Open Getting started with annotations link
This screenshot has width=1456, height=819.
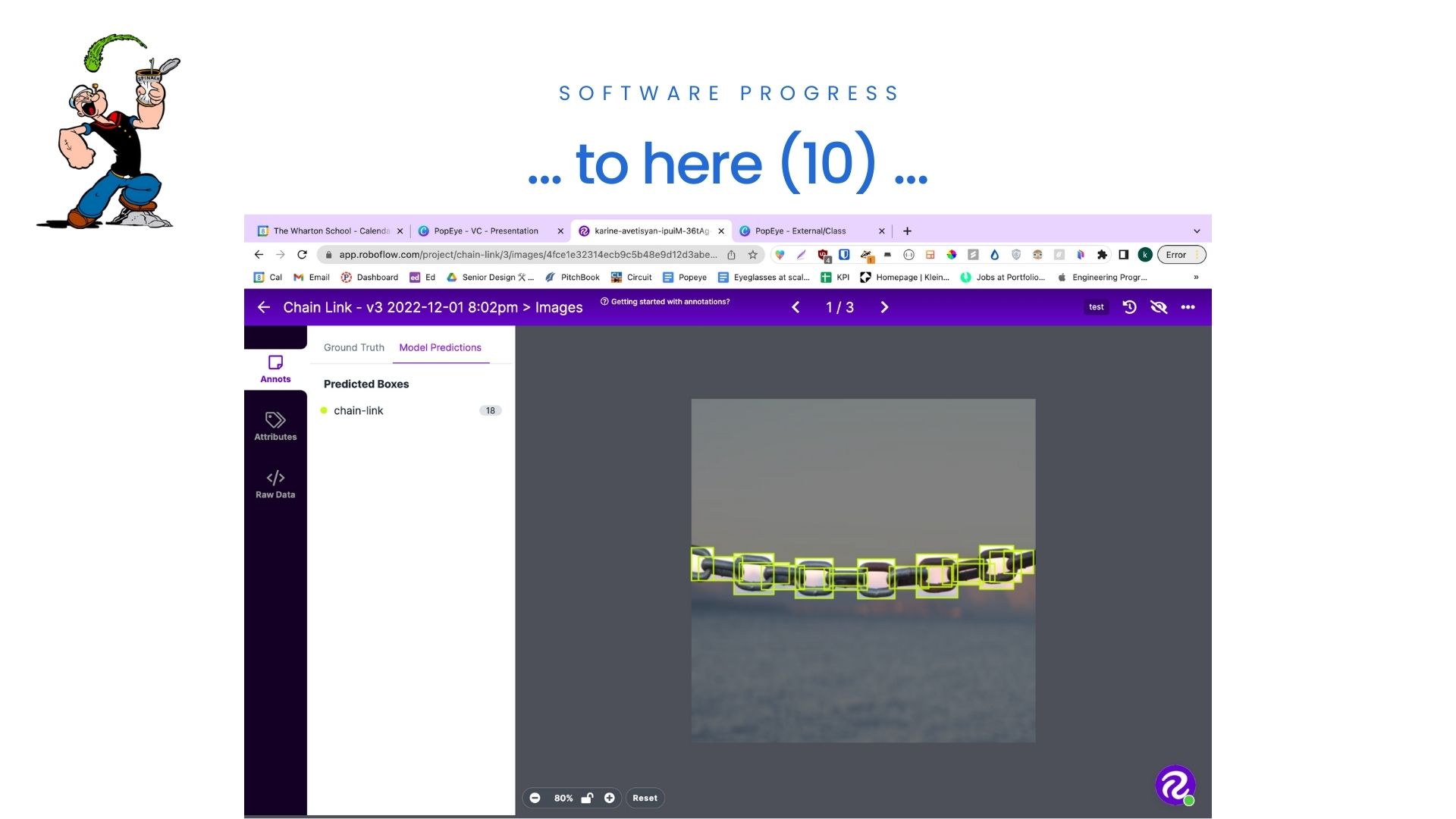(x=665, y=302)
